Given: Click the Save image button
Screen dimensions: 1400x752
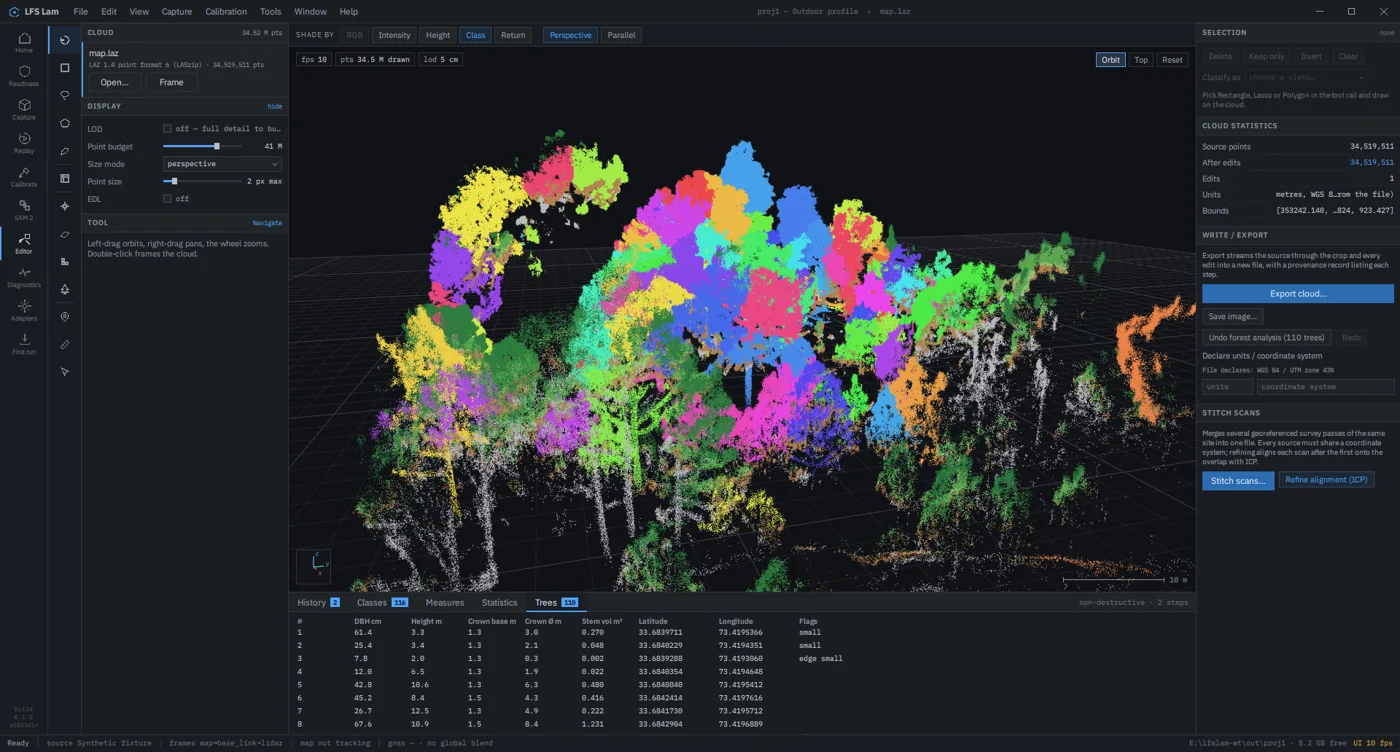Looking at the screenshot, I should [x=1232, y=317].
